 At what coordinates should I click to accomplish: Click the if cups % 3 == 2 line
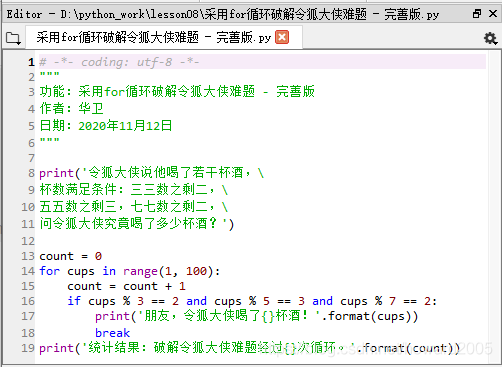click(252, 301)
